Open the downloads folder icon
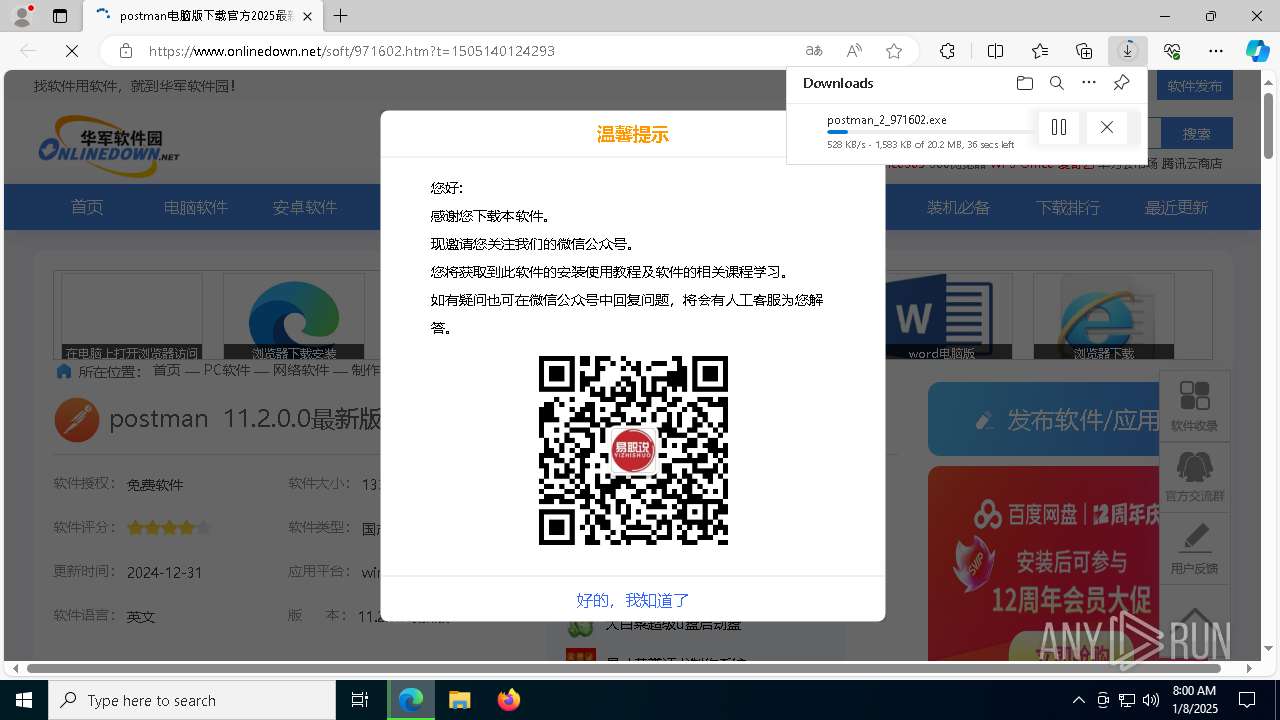 click(1024, 83)
